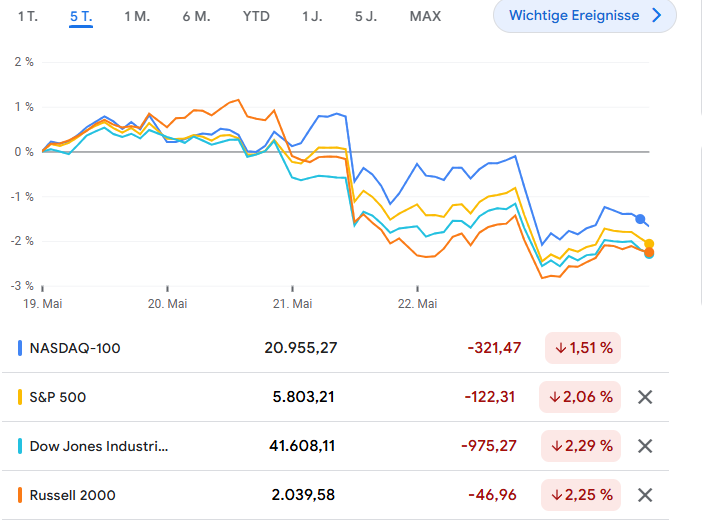Switch to the MAX time range
Screen dimensions: 702x523
[x=425, y=16]
